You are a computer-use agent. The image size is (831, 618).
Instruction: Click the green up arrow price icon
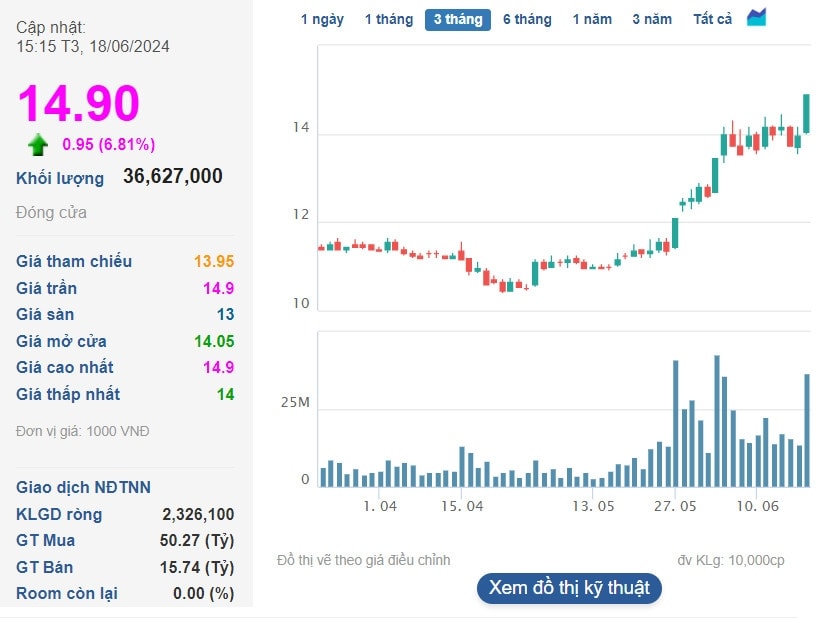[x=38, y=145]
